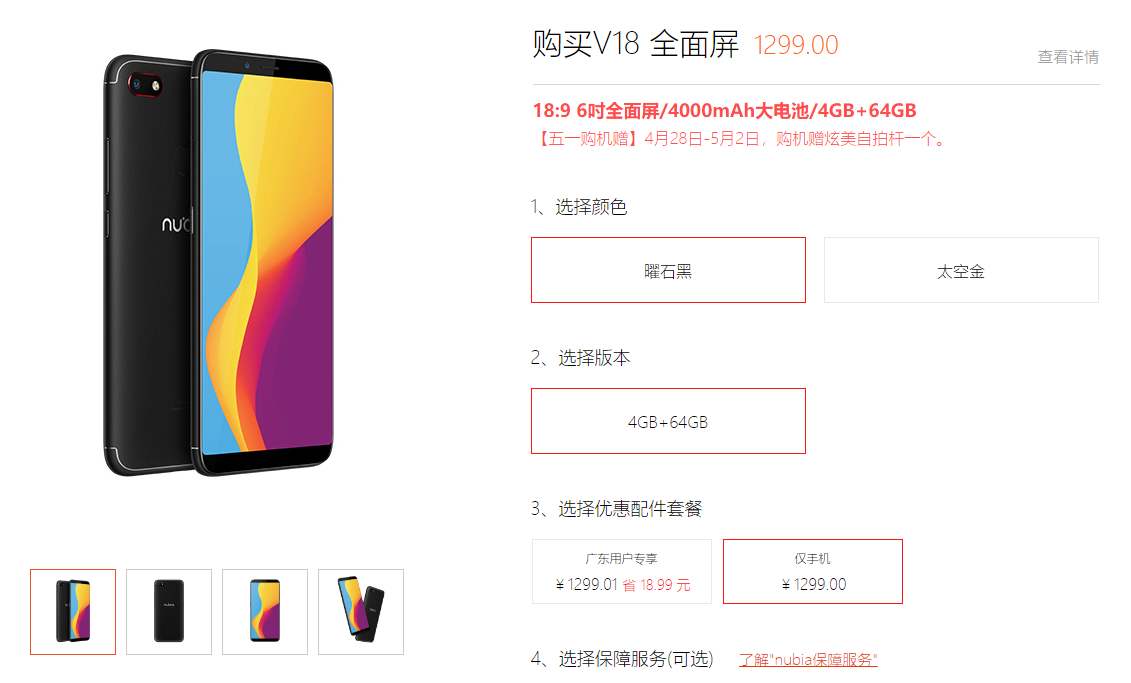Click the orange 1299.00 price
1131x683 pixels.
coord(796,45)
